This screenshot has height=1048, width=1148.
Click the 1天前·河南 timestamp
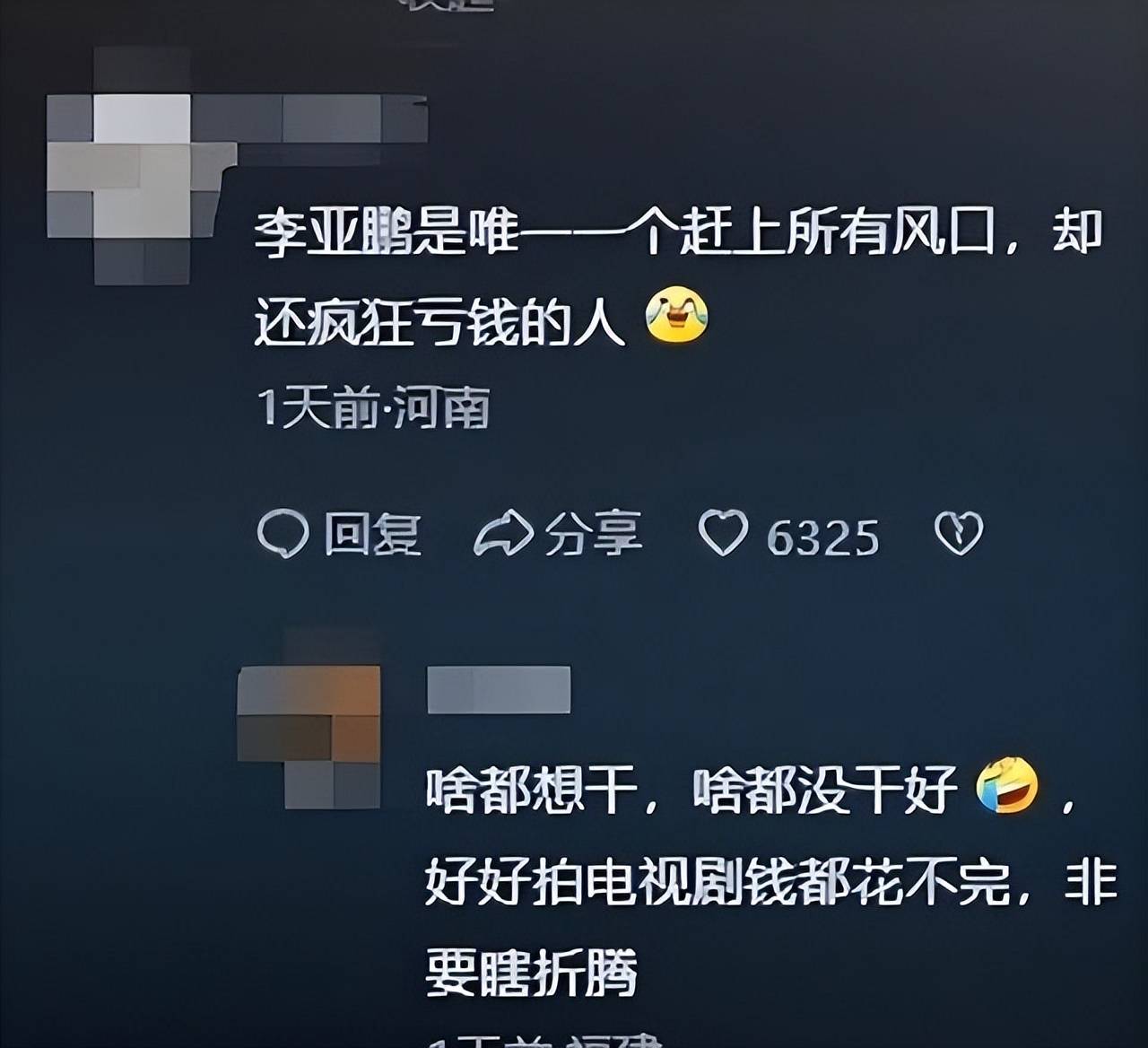click(373, 409)
